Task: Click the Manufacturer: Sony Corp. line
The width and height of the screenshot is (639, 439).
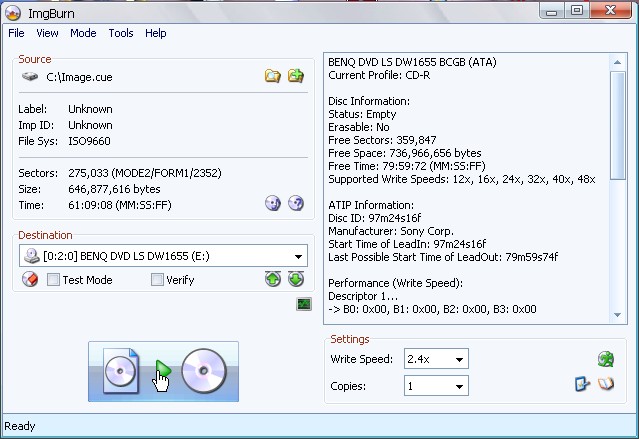Action: (391, 231)
